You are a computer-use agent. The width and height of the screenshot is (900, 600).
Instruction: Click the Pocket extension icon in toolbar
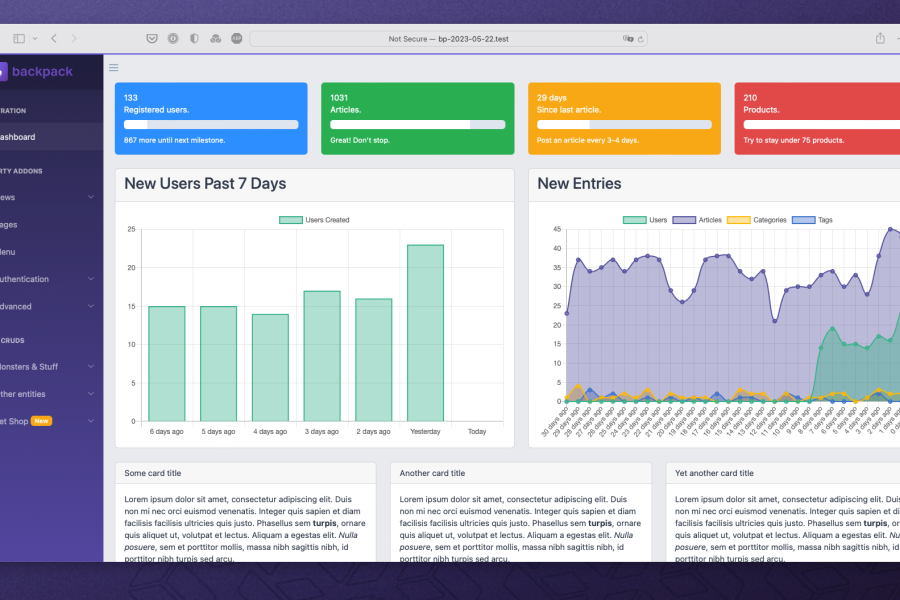tap(152, 38)
